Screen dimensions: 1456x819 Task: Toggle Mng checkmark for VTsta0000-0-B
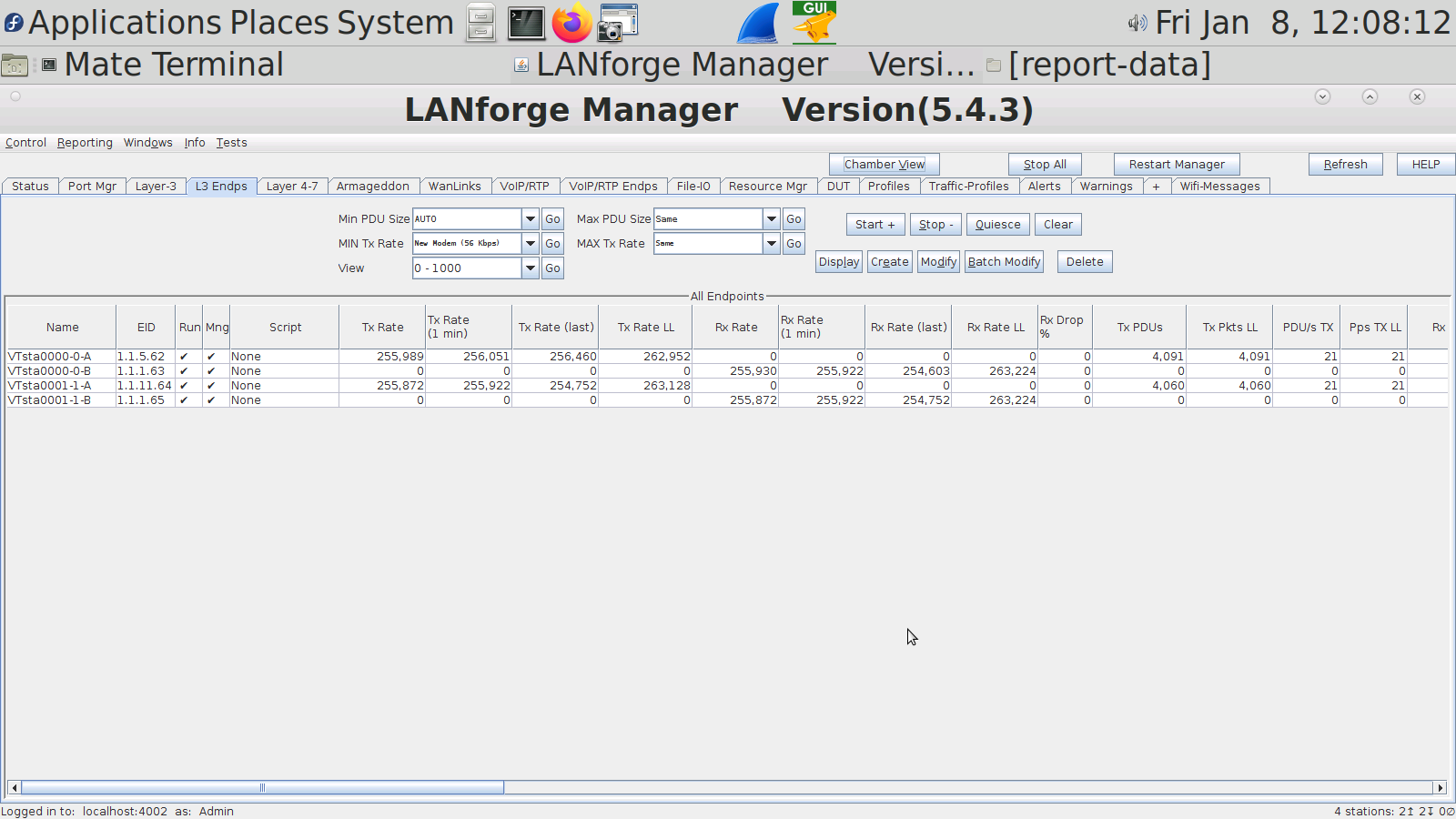point(211,371)
